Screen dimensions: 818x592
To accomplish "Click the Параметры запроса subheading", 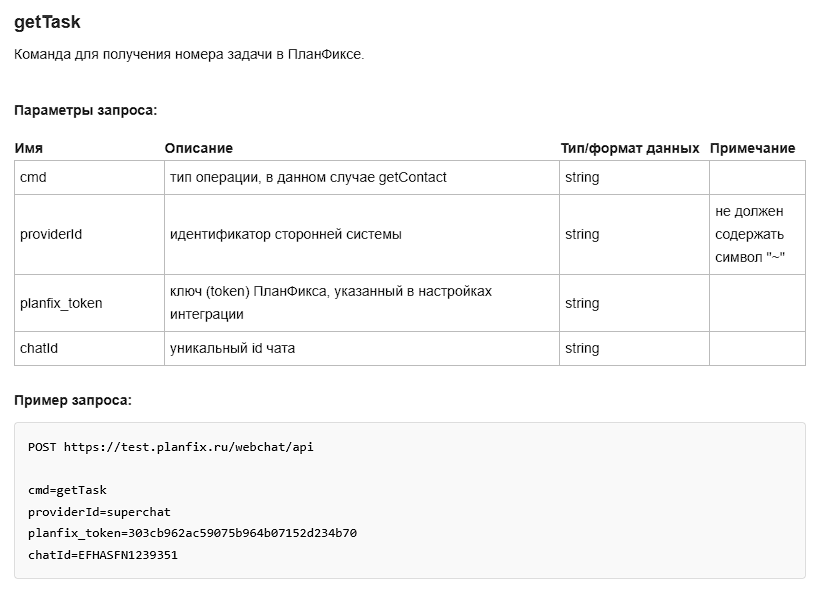I will [x=86, y=111].
